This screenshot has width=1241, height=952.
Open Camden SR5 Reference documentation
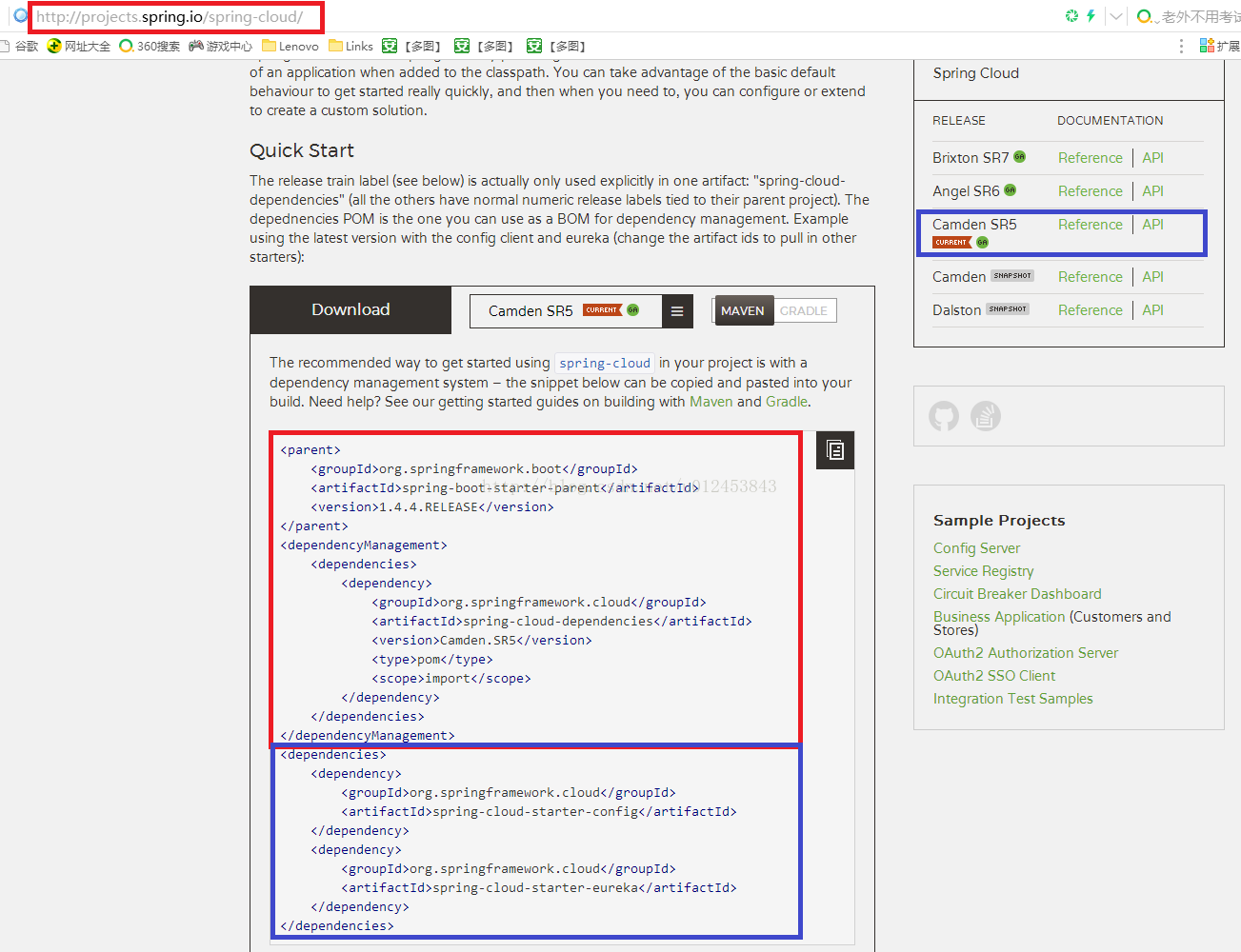pos(1091,225)
